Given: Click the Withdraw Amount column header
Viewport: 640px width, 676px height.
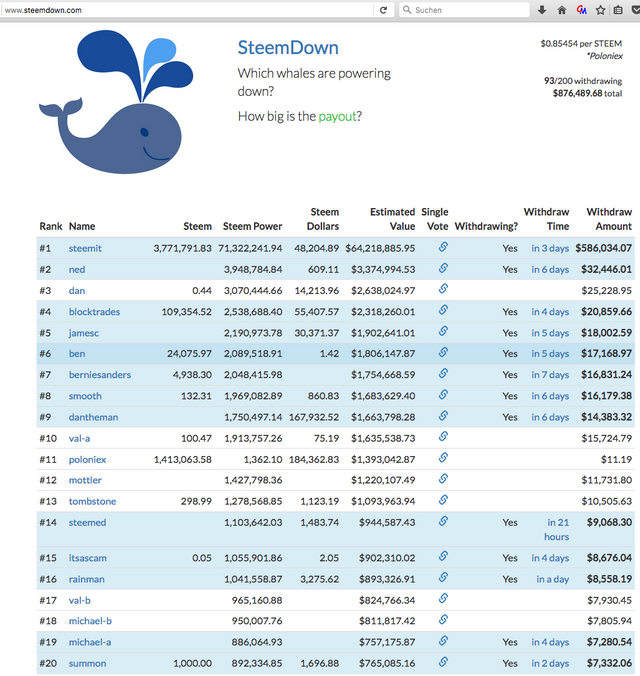Looking at the screenshot, I should pos(609,219).
